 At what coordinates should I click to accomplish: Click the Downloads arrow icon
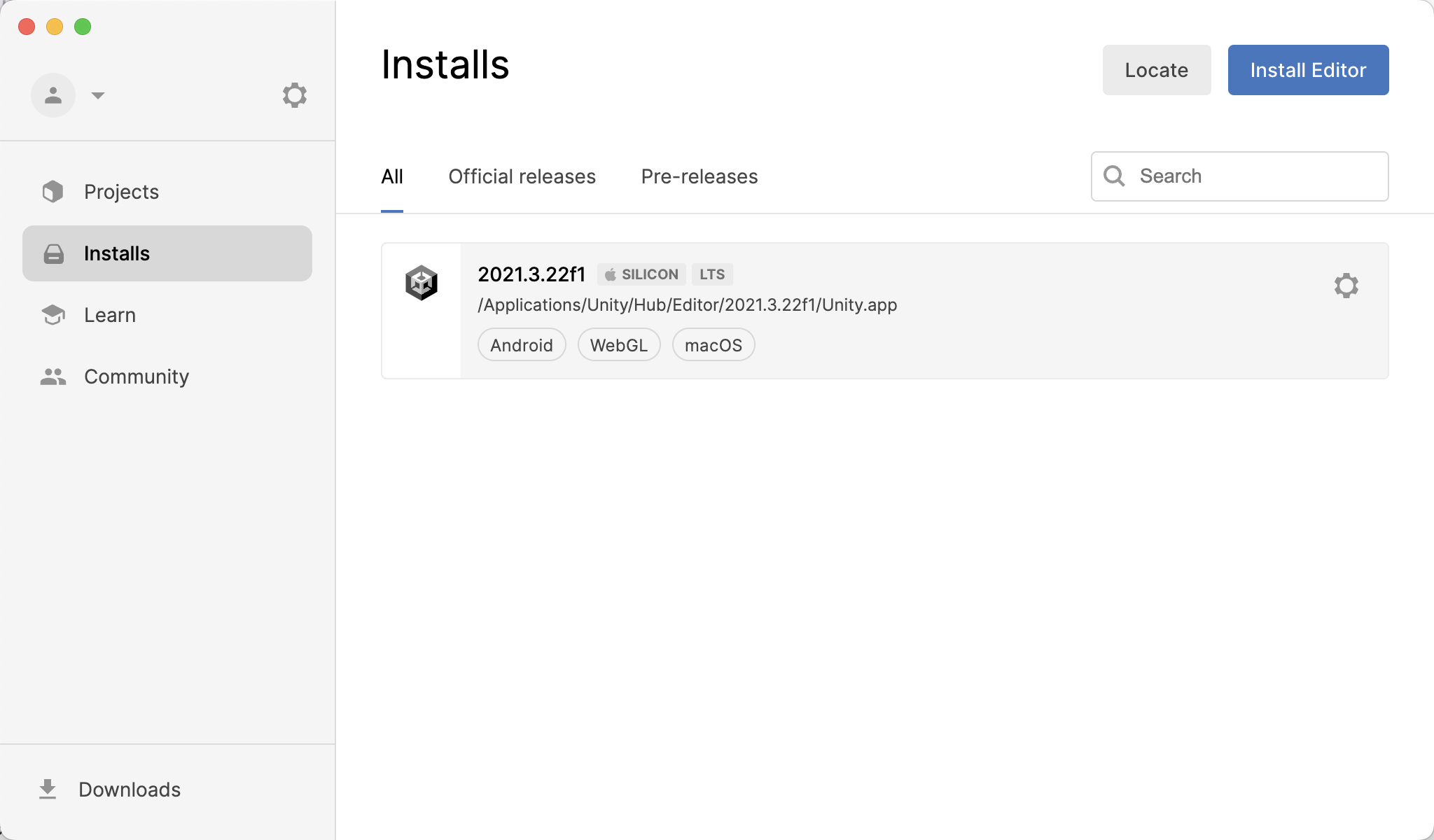(x=48, y=790)
